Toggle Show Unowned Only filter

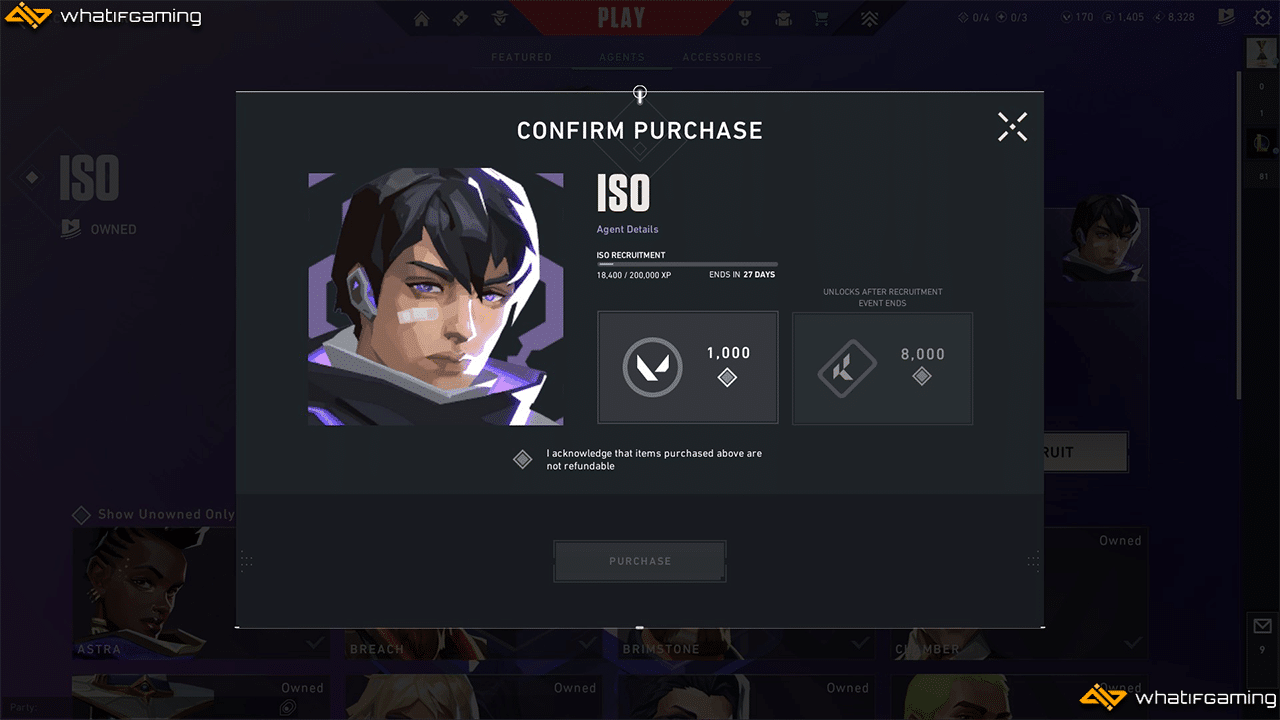pos(154,515)
